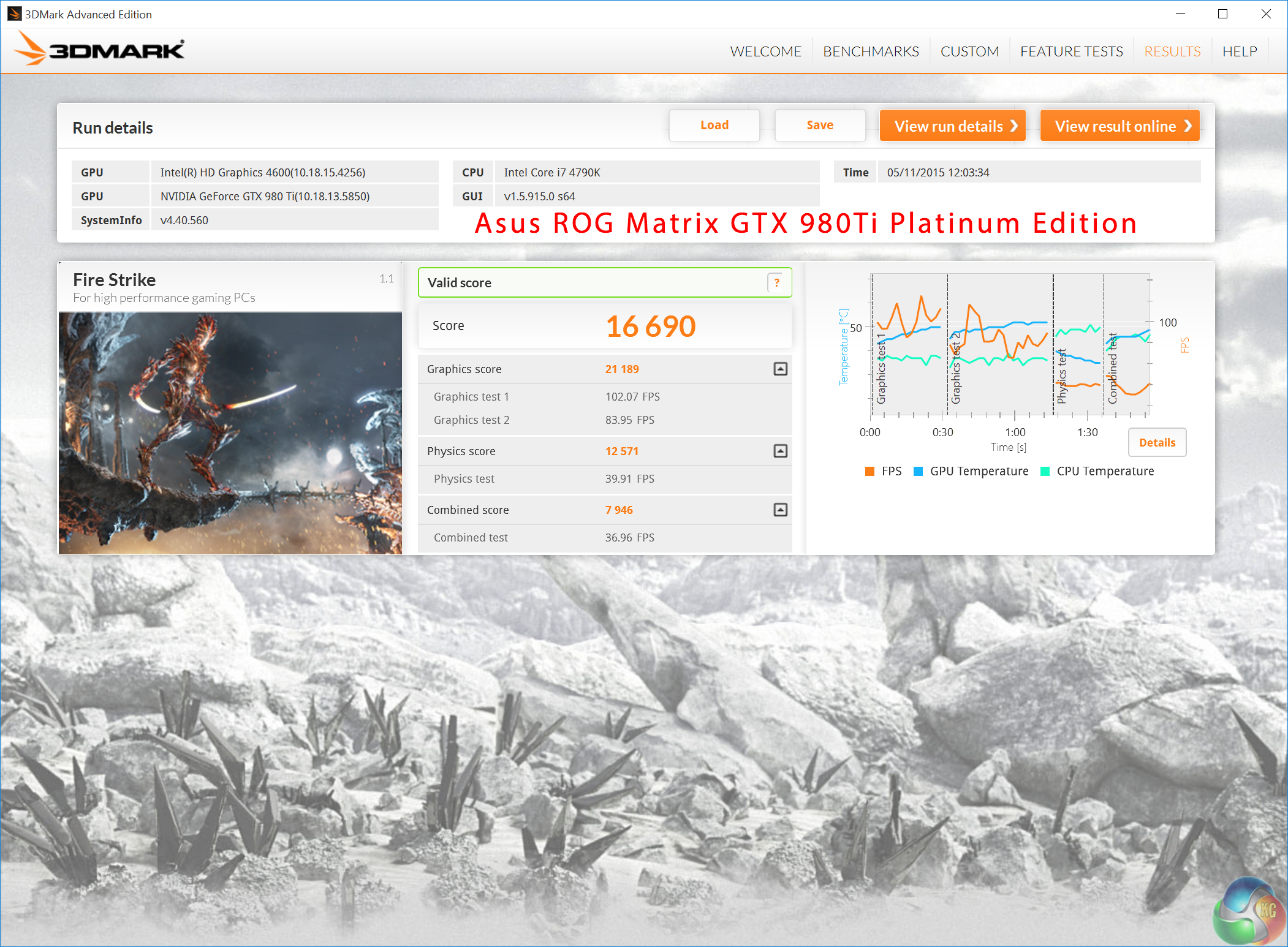The height and width of the screenshot is (947, 1288).
Task: Click View run details button
Action: (x=952, y=126)
